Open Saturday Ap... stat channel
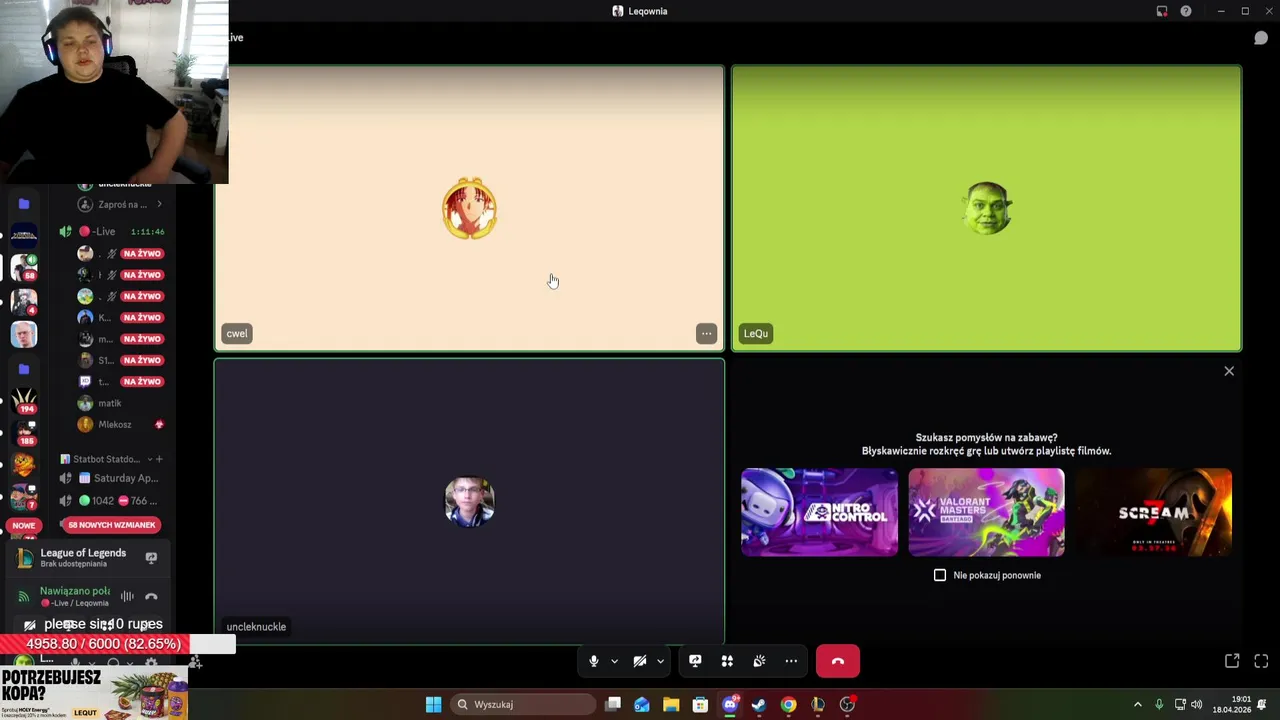The width and height of the screenshot is (1280, 720). point(112,478)
